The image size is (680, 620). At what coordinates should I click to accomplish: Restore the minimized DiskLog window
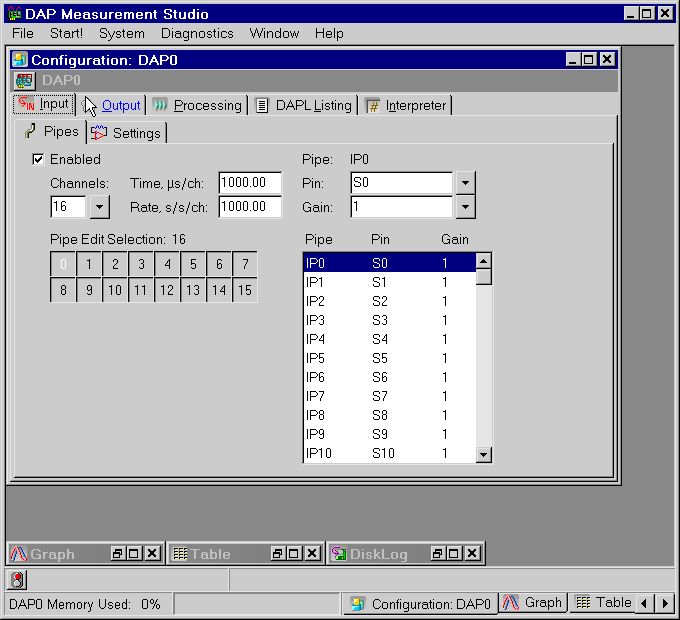click(x=438, y=553)
